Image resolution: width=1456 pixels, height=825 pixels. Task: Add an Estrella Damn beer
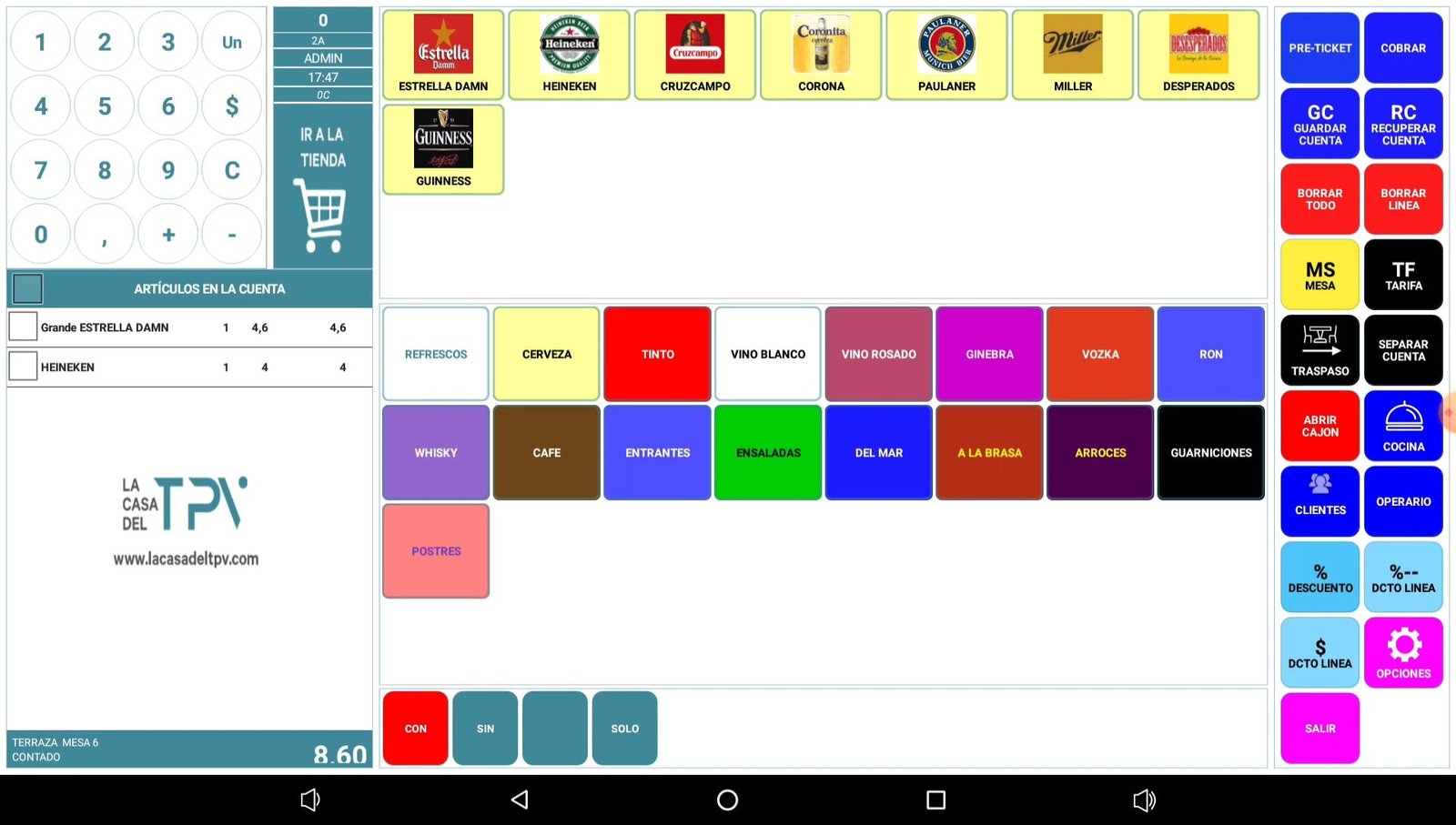[443, 55]
